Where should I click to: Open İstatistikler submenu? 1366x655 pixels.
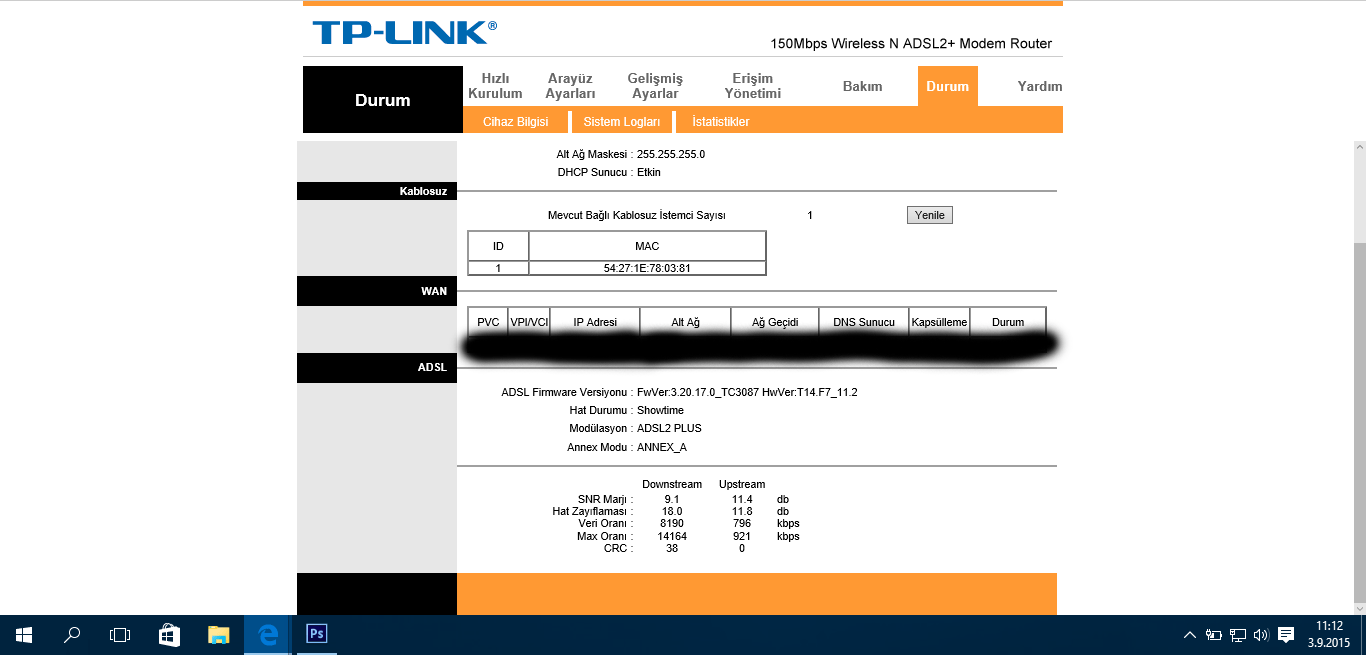click(720, 122)
